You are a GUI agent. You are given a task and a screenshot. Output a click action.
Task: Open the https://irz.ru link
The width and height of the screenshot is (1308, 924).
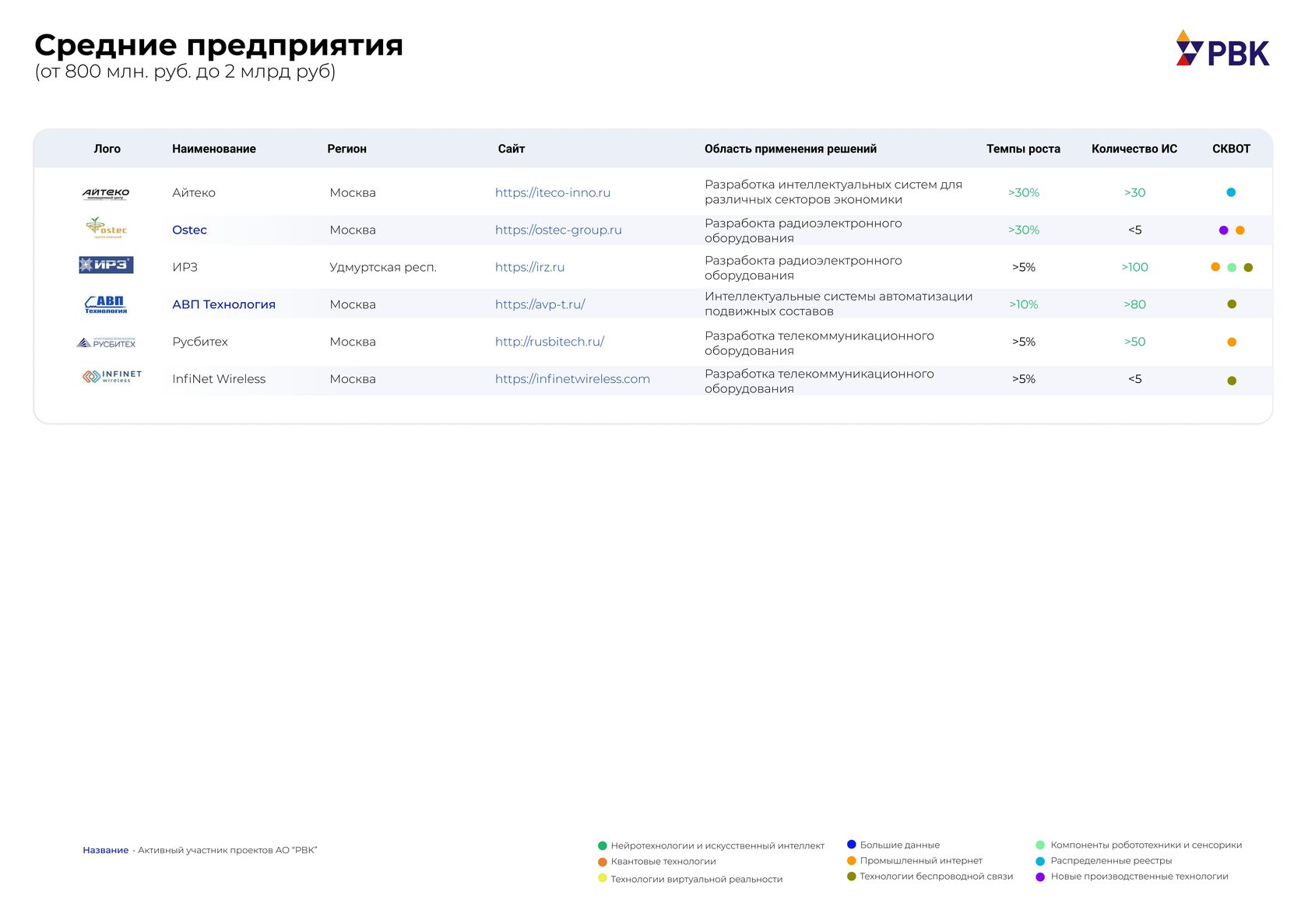point(530,267)
